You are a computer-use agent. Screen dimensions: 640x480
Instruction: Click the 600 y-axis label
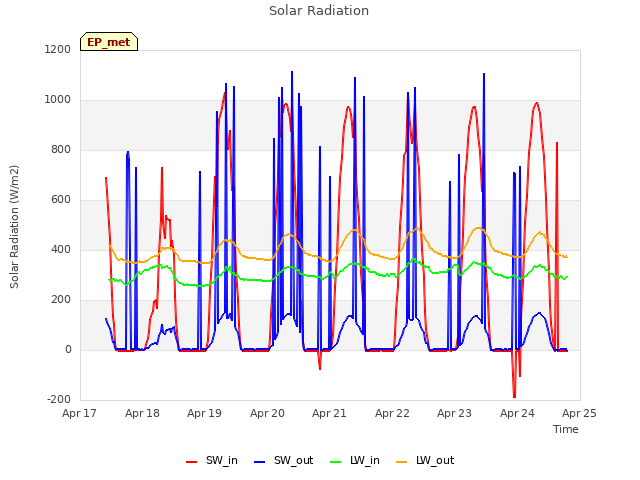click(61, 200)
